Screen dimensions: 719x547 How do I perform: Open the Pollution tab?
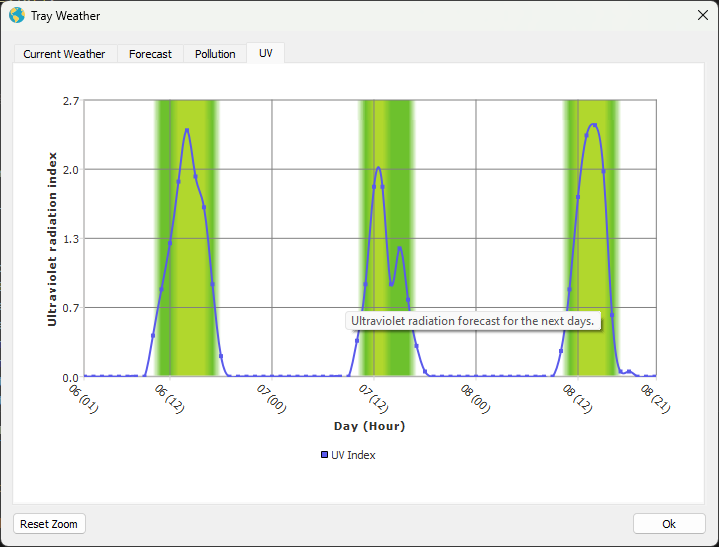(x=215, y=54)
